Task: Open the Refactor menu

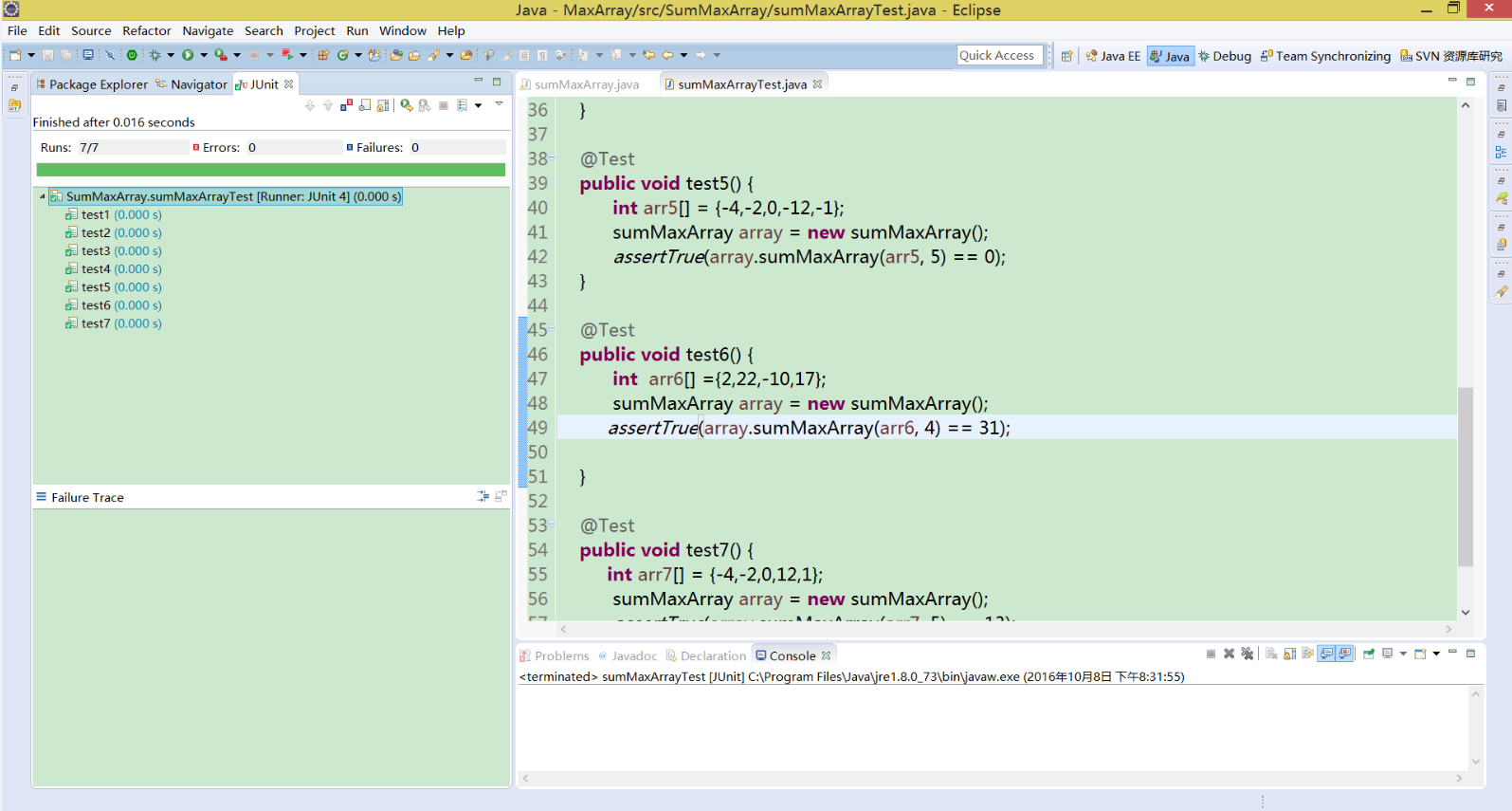Action: point(147,30)
